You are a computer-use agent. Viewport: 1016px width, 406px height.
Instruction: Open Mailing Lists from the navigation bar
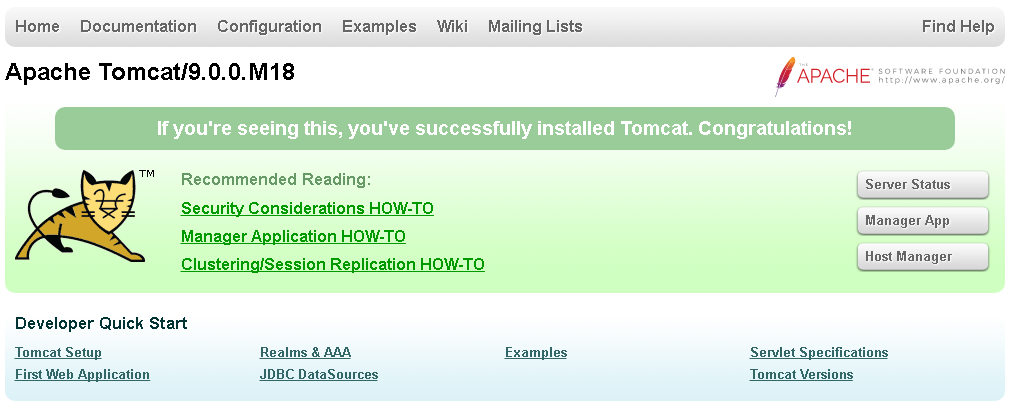[535, 27]
